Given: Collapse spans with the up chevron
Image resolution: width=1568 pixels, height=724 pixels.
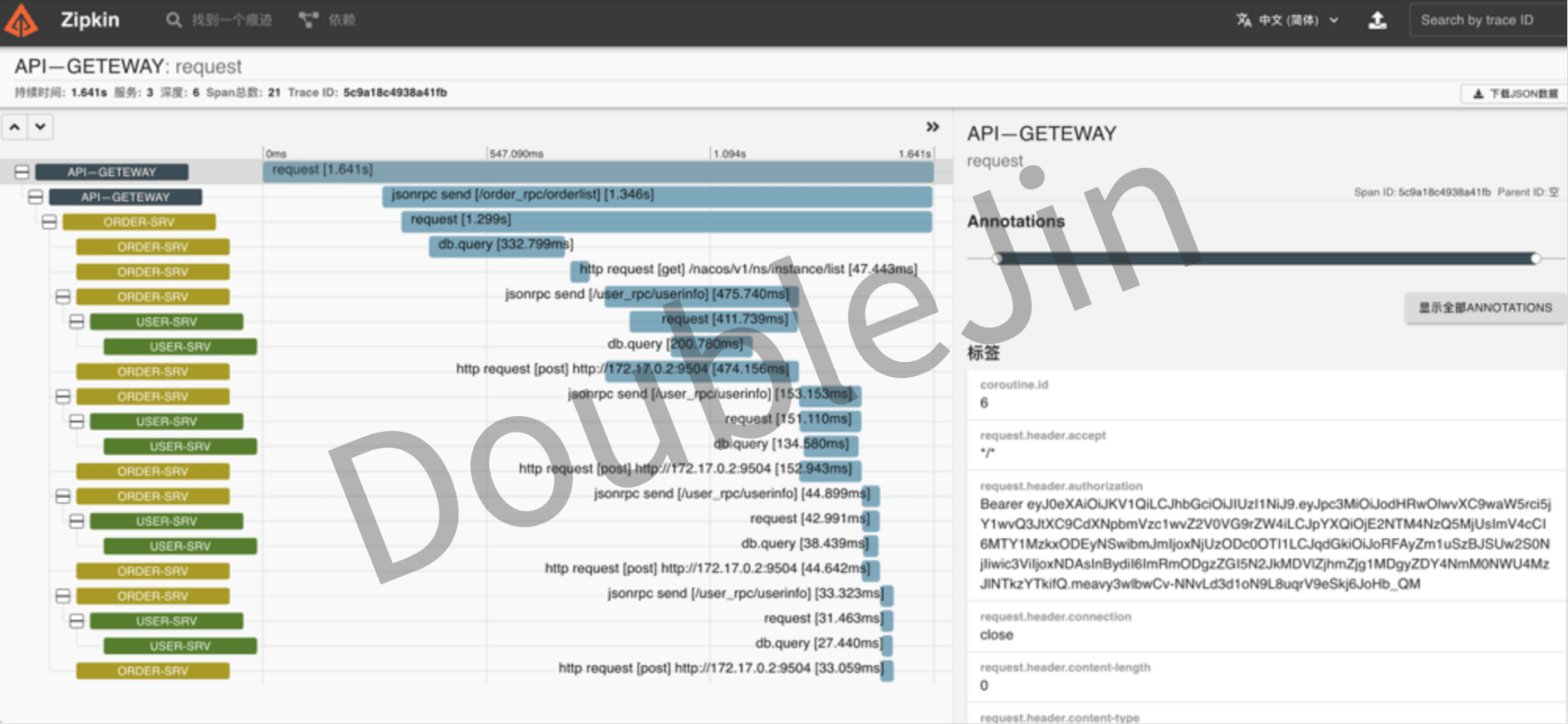Looking at the screenshot, I should pos(16,127).
